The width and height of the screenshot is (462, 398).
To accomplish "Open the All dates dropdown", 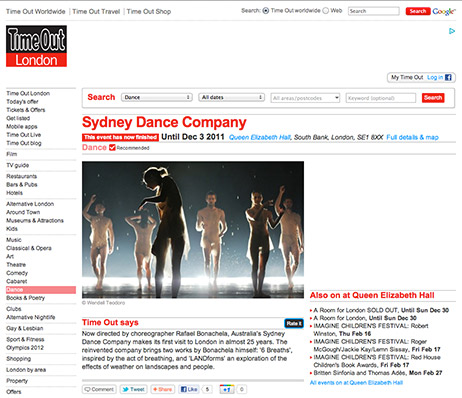I will click(231, 97).
